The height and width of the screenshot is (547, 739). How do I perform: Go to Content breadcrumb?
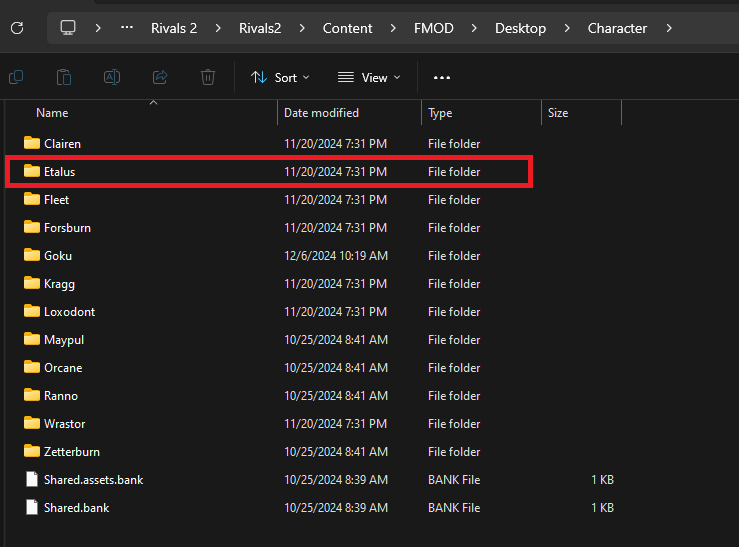point(347,28)
